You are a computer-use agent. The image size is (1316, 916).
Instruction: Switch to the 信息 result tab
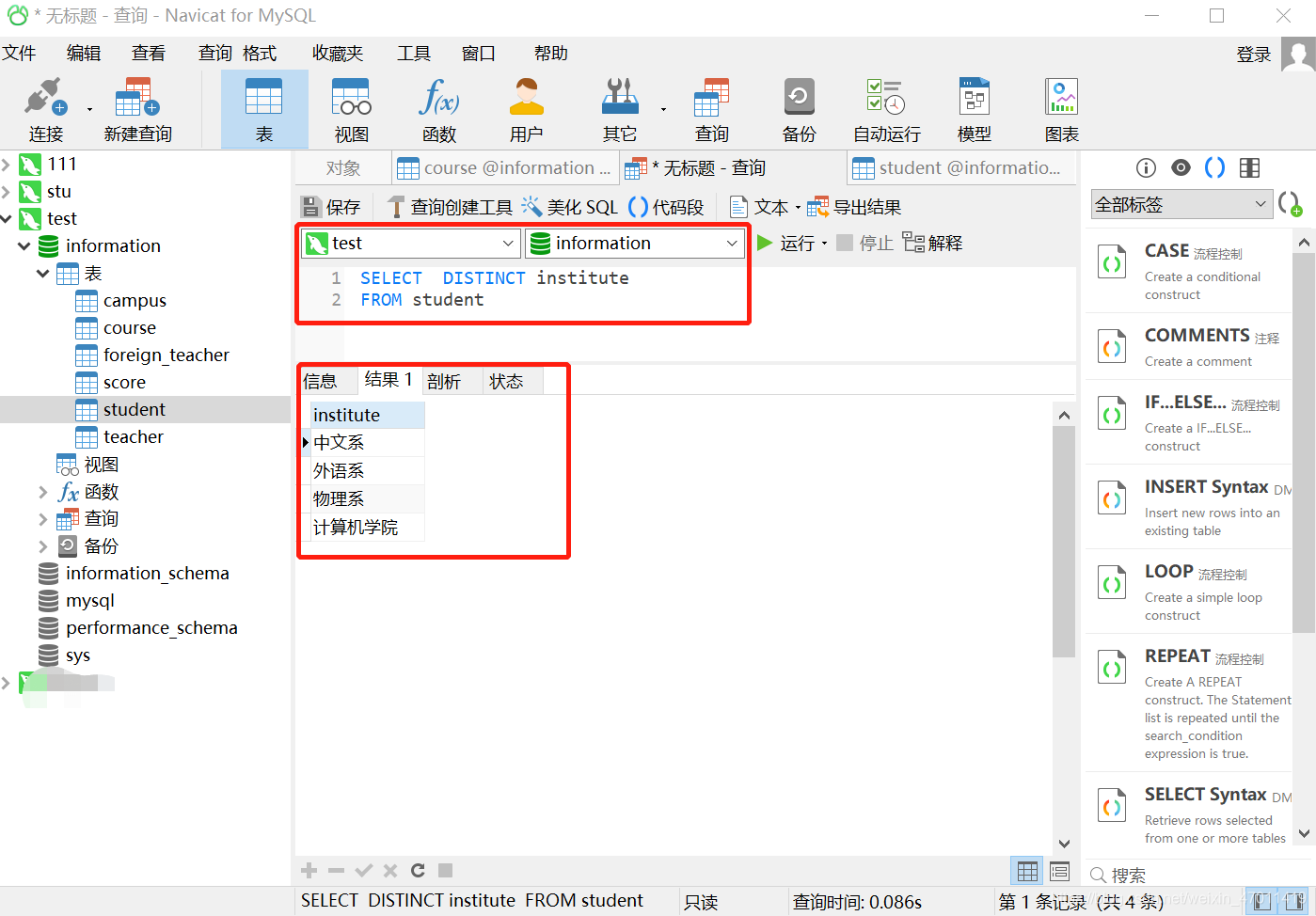(320, 381)
